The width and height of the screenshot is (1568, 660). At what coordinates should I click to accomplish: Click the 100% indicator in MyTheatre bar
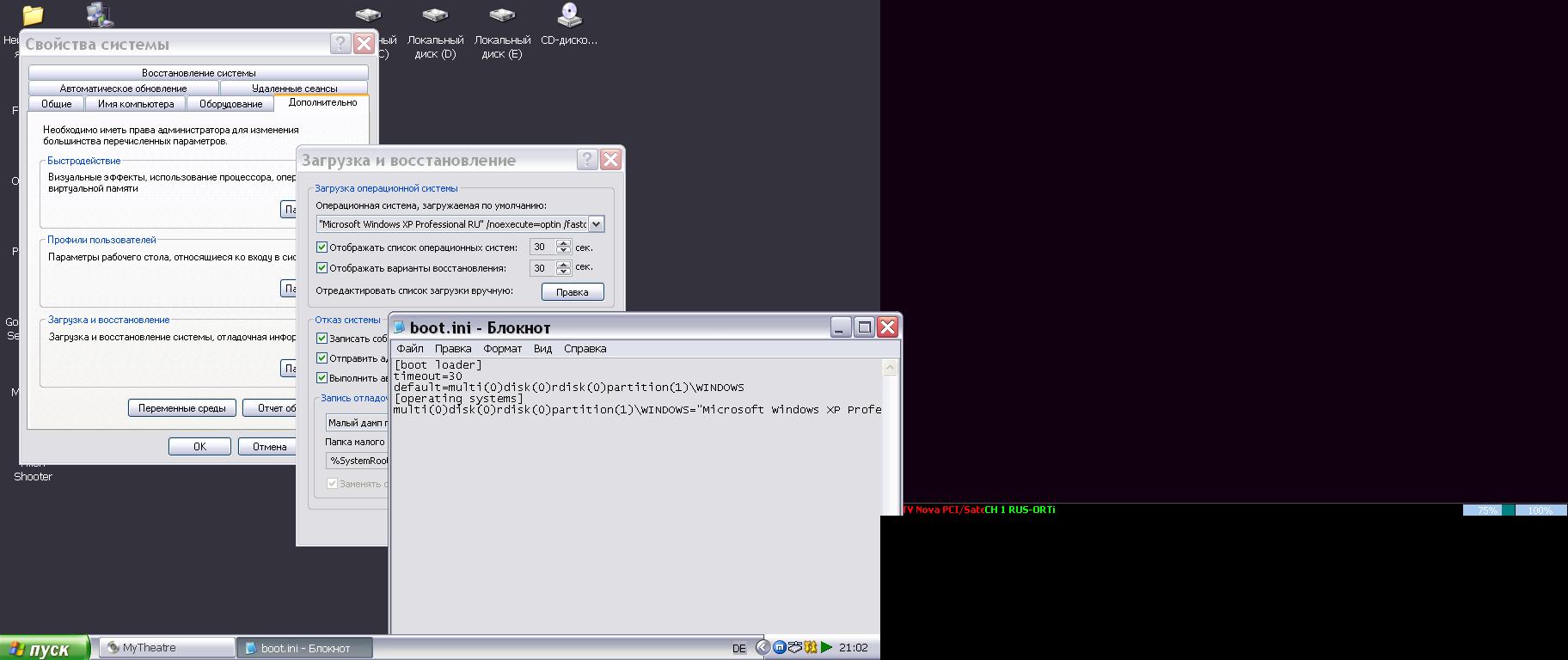point(1540,510)
